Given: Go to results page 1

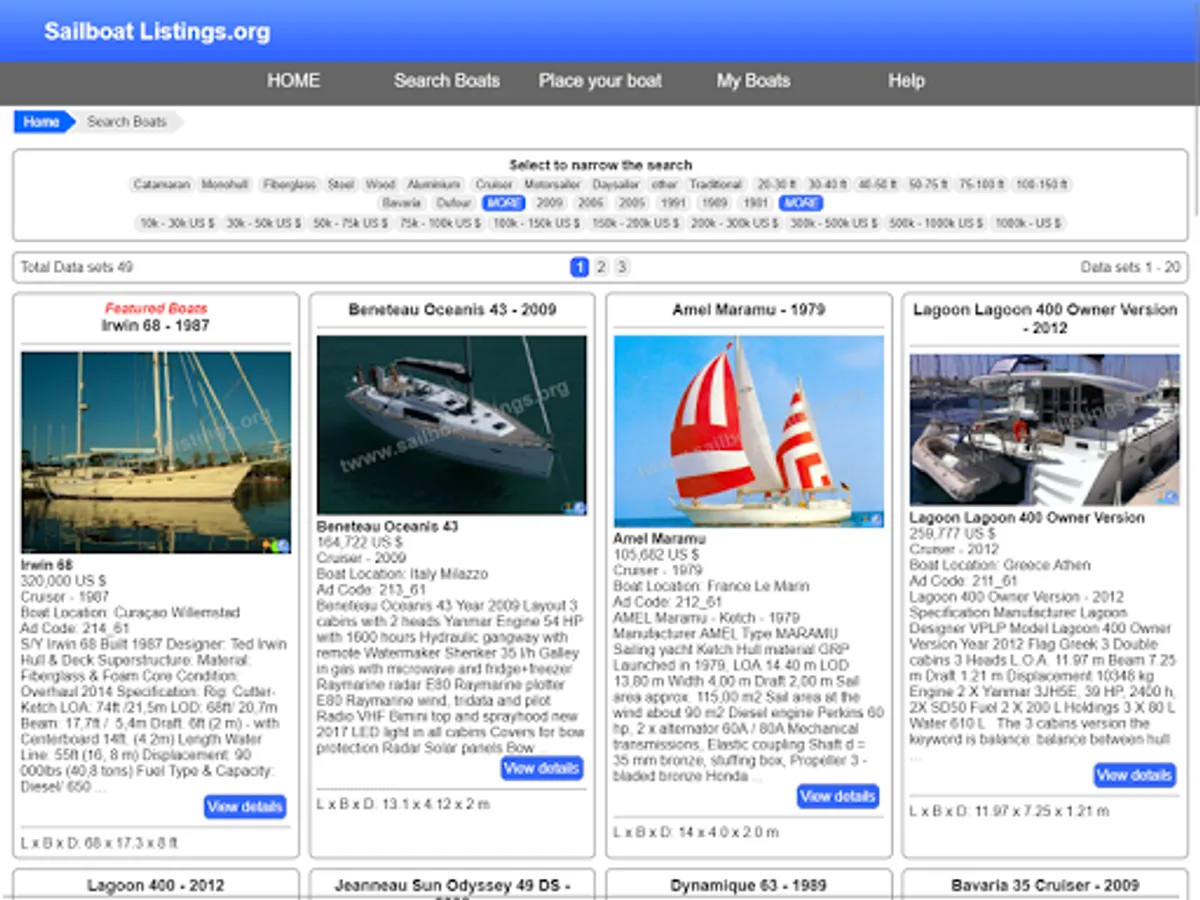Looking at the screenshot, I should tap(579, 267).
